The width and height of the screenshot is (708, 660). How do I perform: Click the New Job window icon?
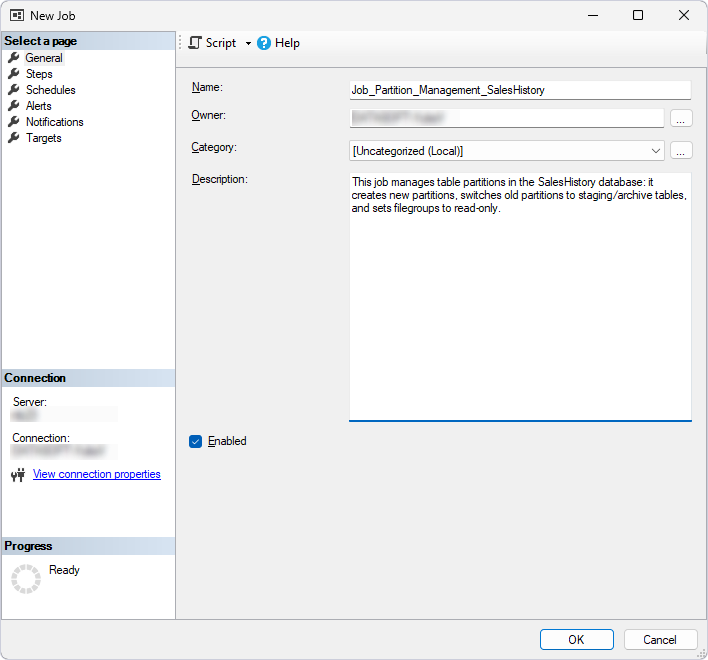pos(17,16)
